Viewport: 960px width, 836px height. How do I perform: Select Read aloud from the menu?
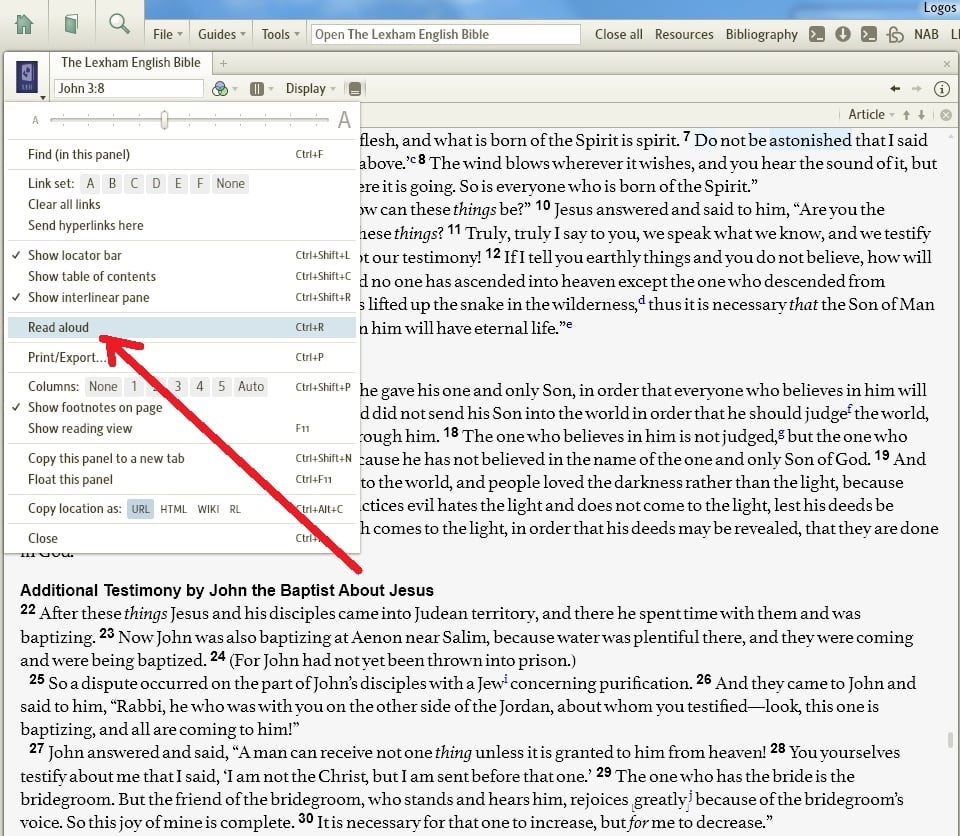click(x=58, y=327)
